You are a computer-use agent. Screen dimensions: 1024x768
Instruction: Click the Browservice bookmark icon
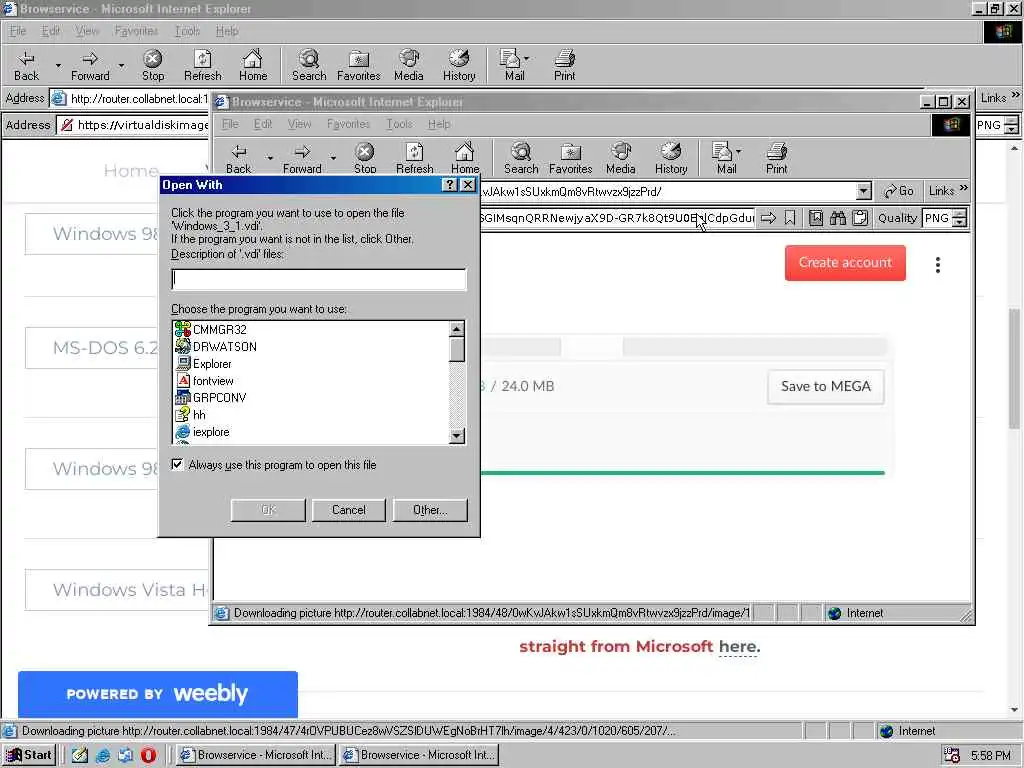pyautogui.click(x=790, y=218)
